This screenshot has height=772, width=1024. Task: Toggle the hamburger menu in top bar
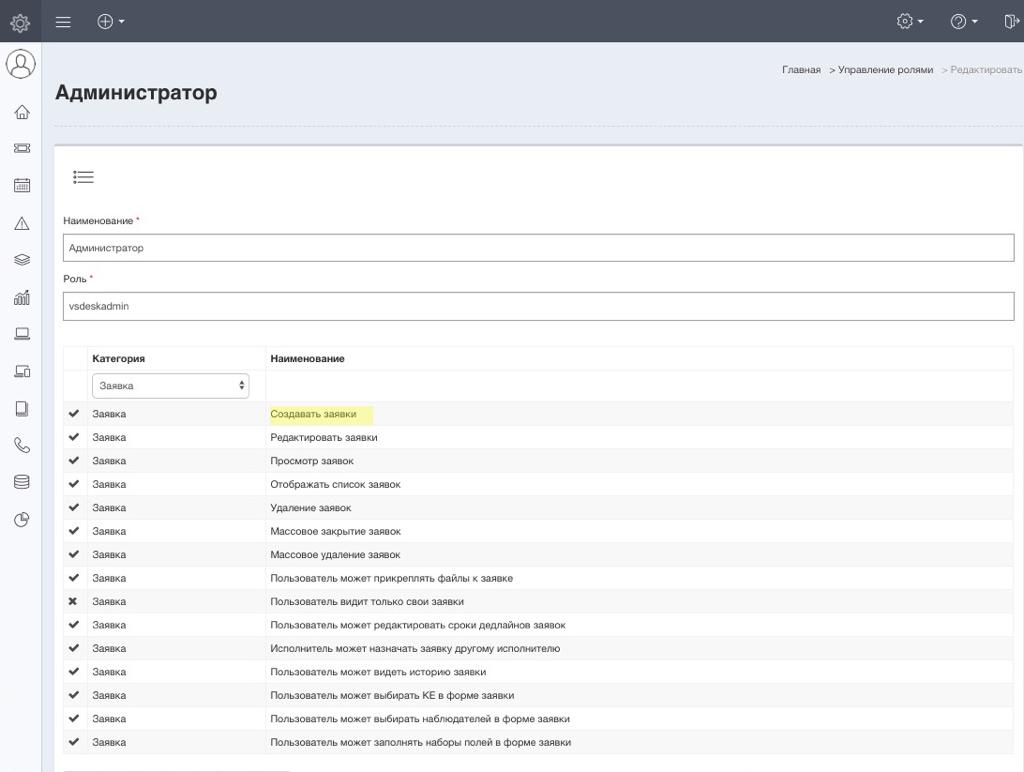pos(63,21)
